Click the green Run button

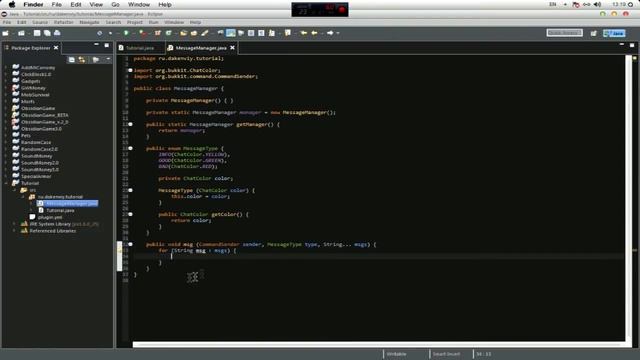(127, 33)
